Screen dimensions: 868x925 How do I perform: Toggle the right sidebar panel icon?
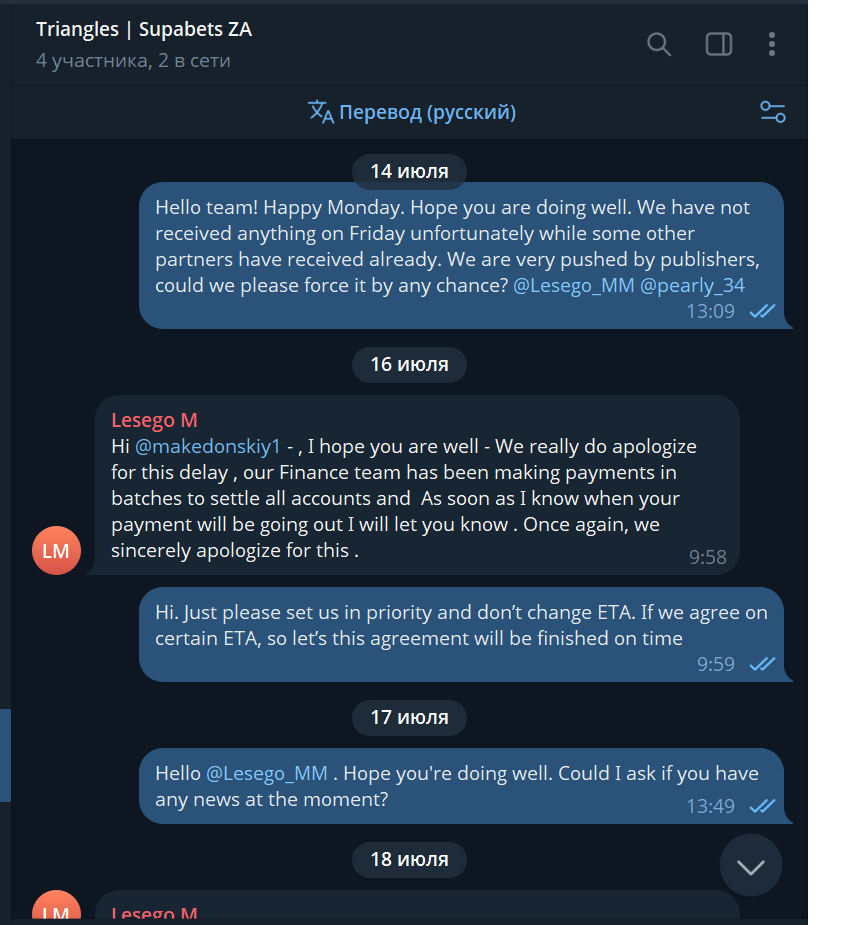[719, 44]
